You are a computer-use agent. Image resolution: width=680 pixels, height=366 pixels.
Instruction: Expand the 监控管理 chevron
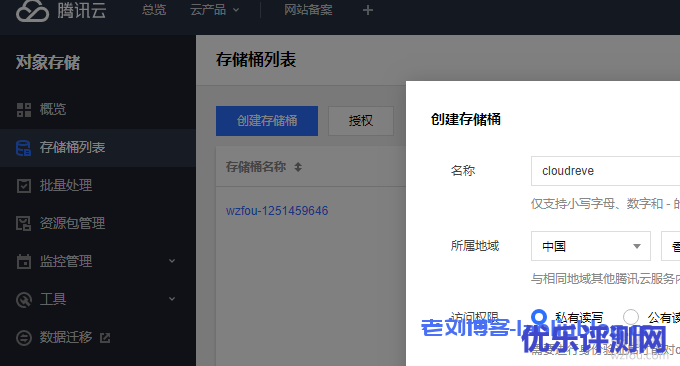coord(172,261)
